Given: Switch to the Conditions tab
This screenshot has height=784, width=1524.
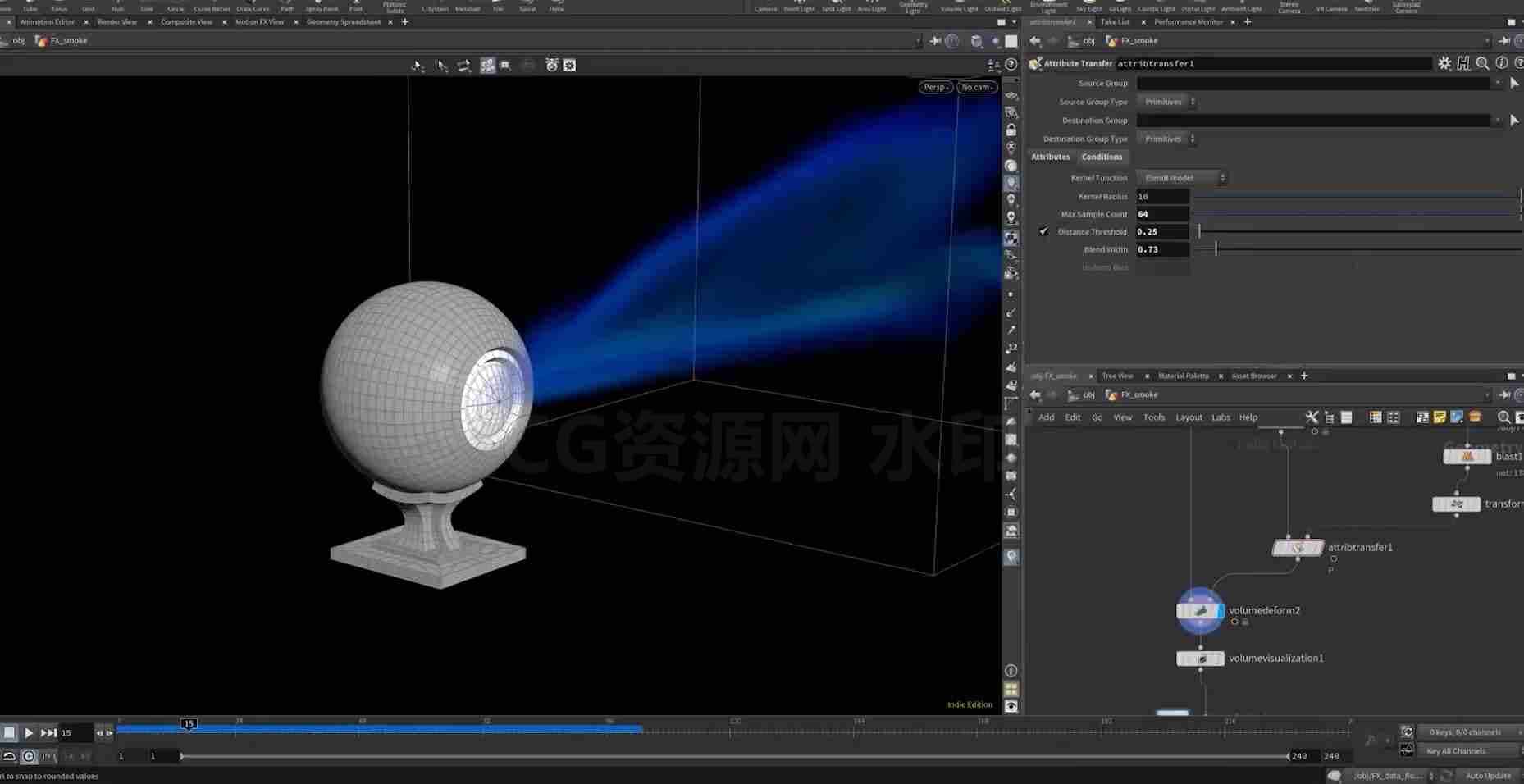Looking at the screenshot, I should 1102,157.
